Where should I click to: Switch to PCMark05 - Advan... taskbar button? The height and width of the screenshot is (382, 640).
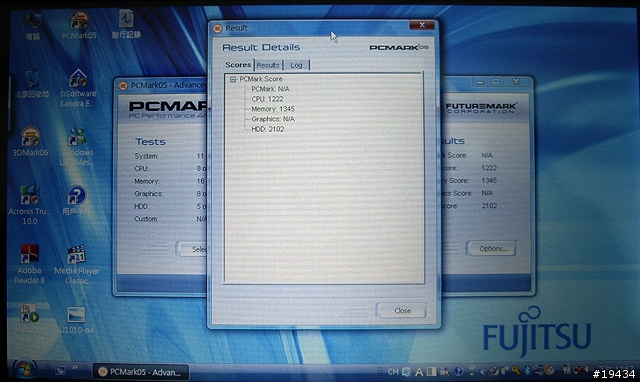point(141,372)
